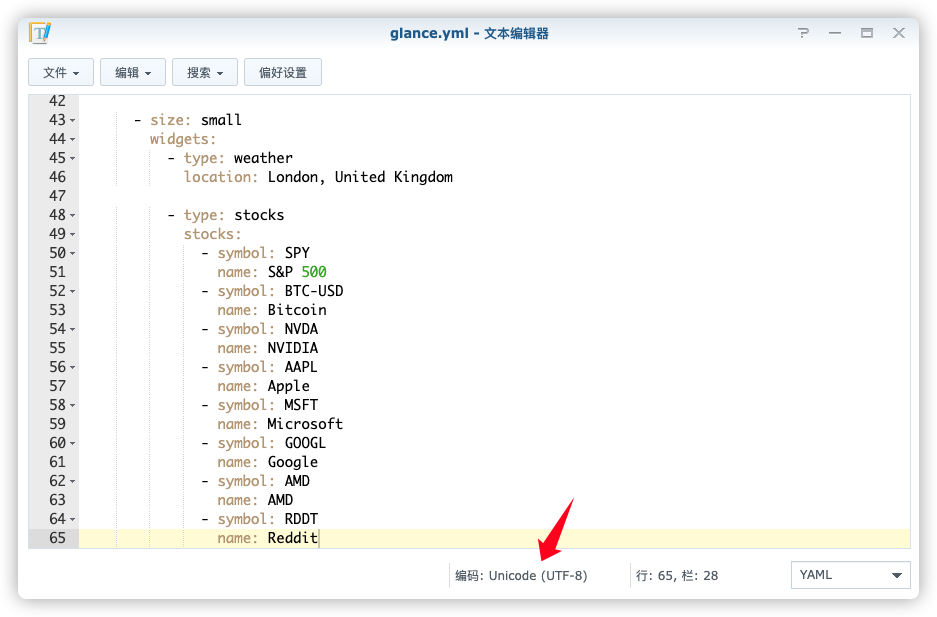Click the value 'weather'

[263, 158]
